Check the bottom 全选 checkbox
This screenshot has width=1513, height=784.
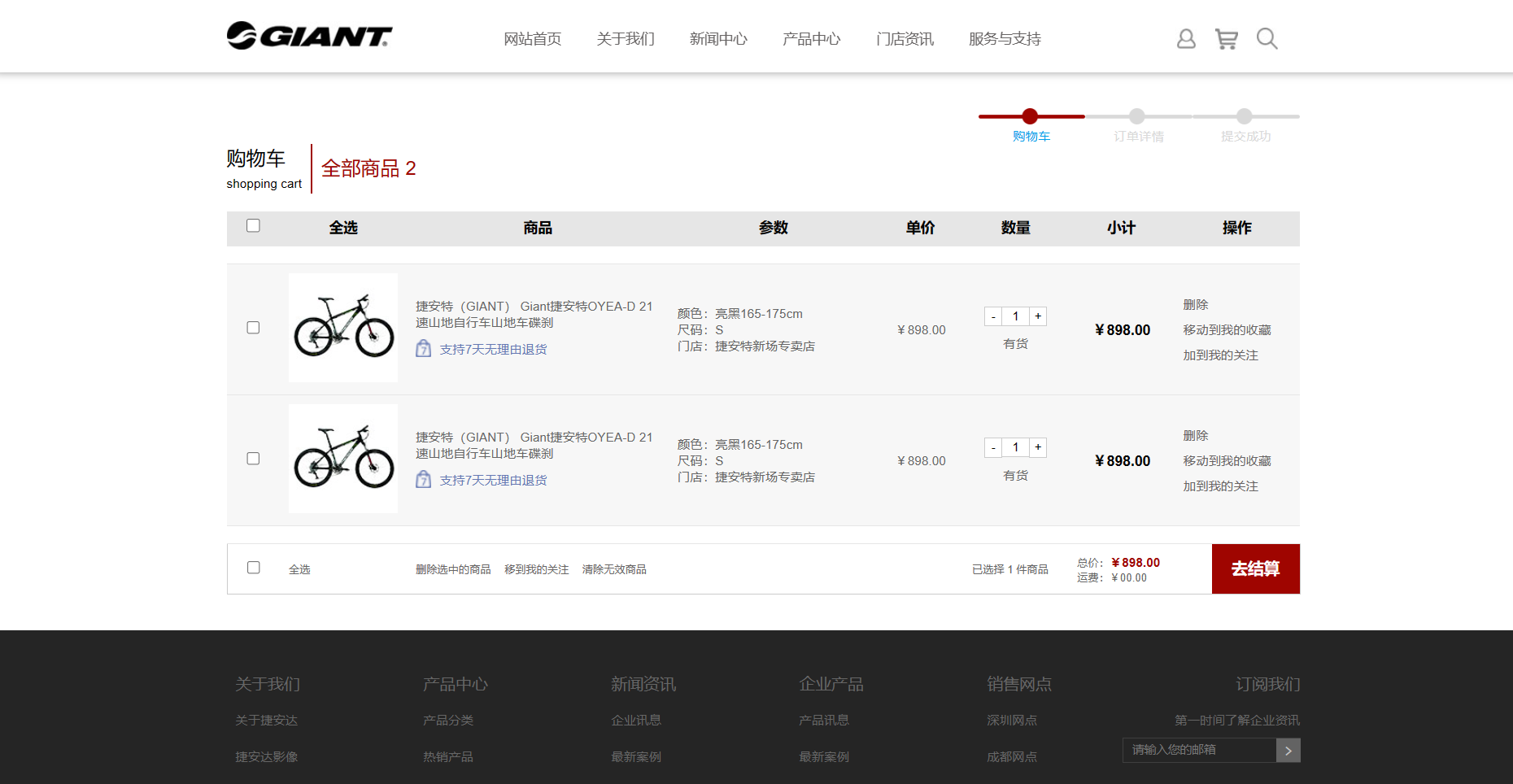[253, 568]
